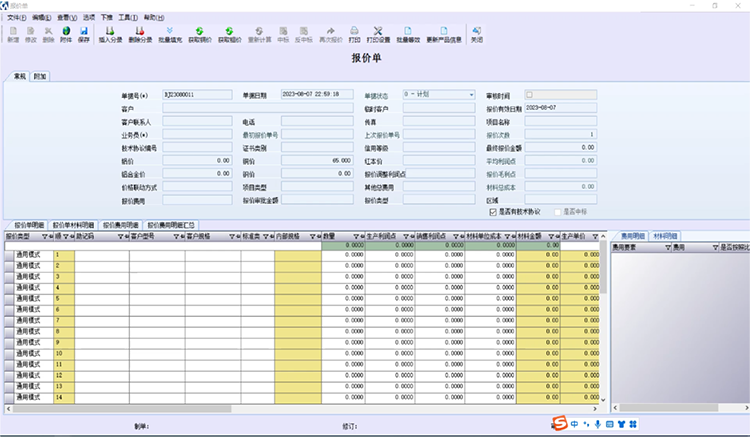Open the 生产利润点 column filter
Image resolution: width=750 pixels, height=437 pixels.
click(406, 237)
